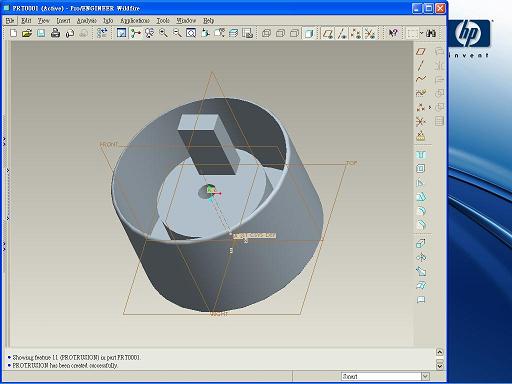Viewport: 512px width, 384px height.
Task: Select the Variable Section Sweep tool
Action: 421,271
